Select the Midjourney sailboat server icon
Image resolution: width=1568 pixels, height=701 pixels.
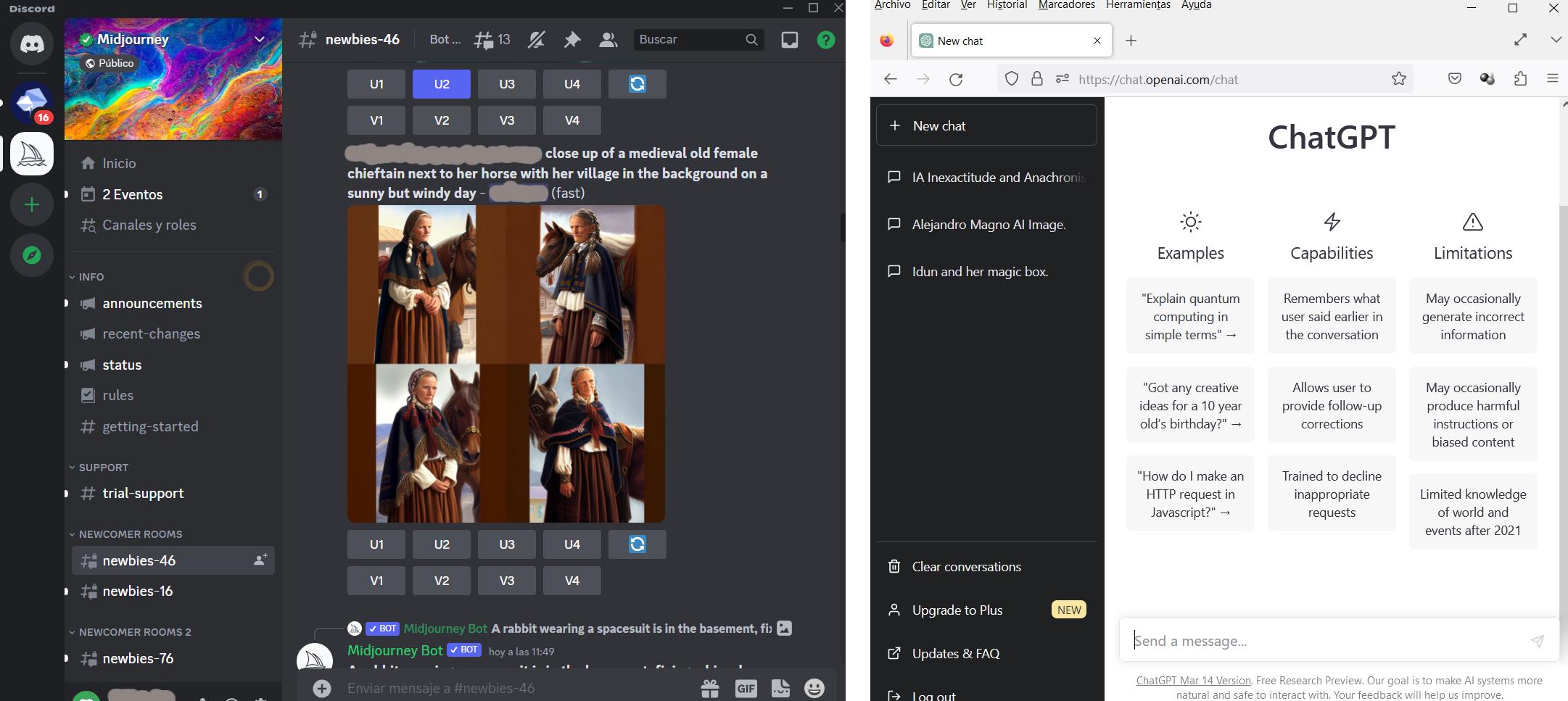tap(32, 154)
